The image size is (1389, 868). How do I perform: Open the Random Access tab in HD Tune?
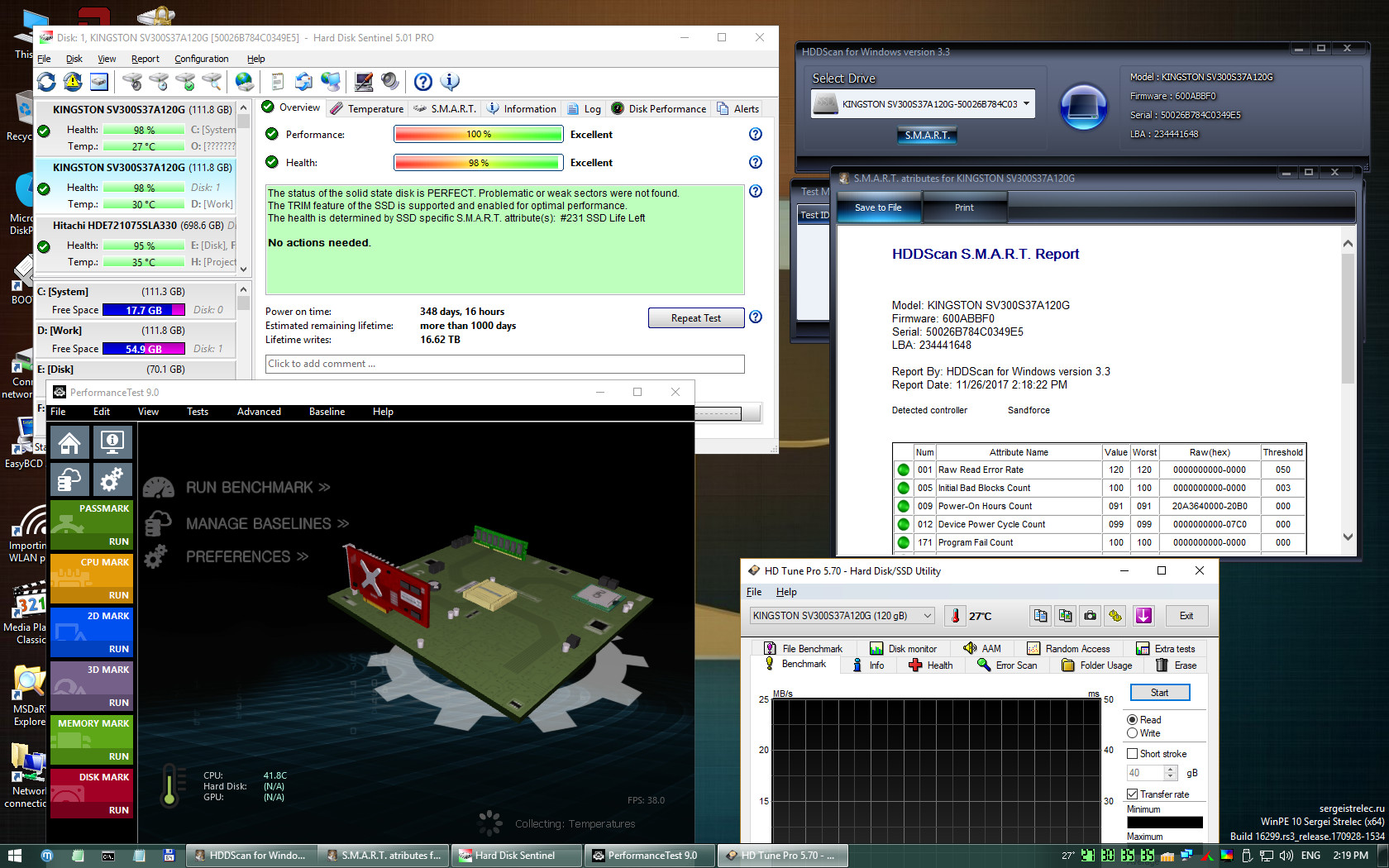click(1068, 649)
